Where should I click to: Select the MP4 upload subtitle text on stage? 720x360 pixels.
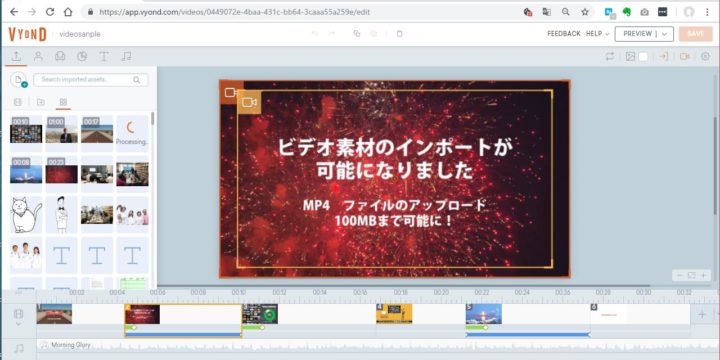click(x=394, y=213)
